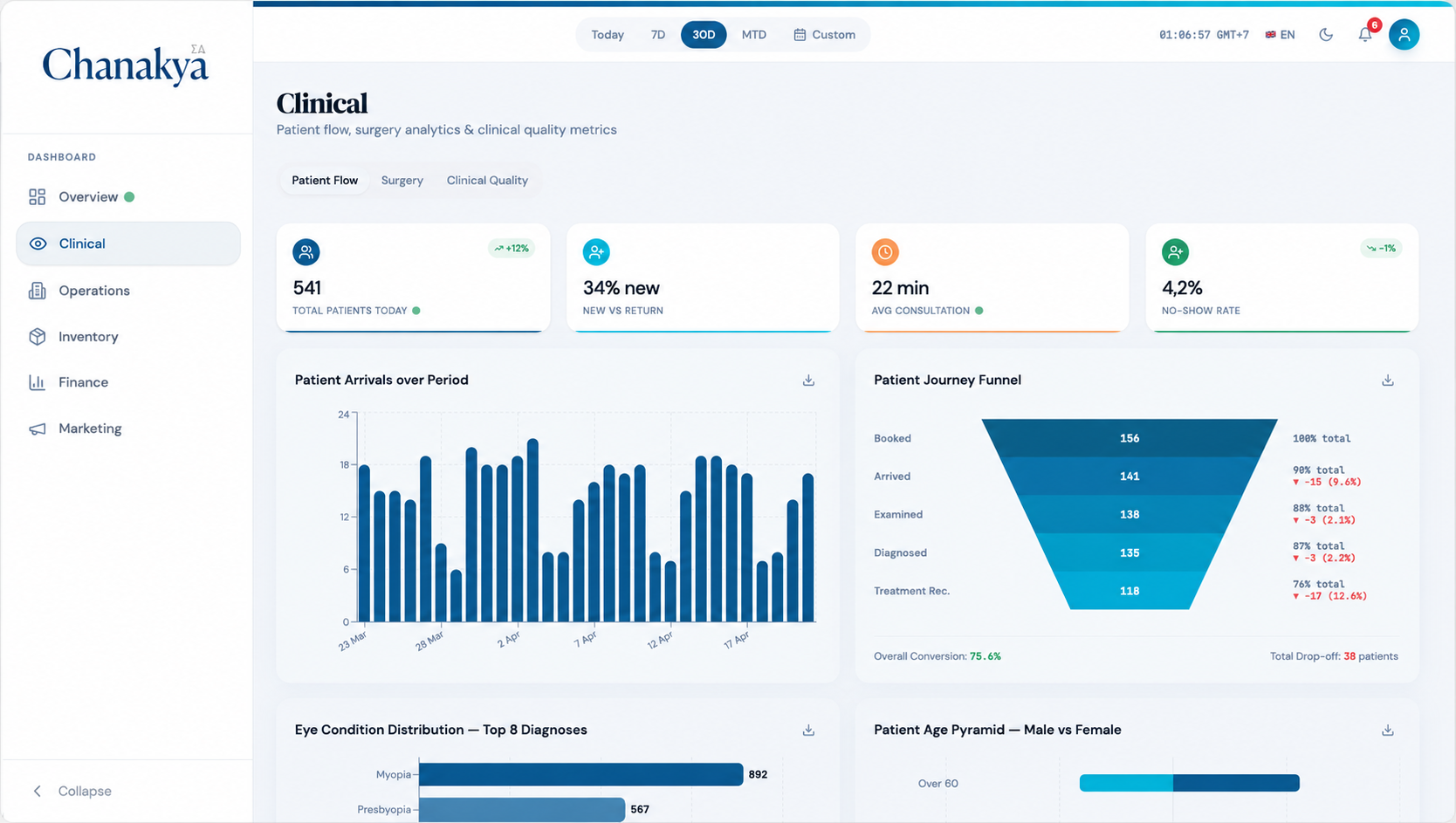Click the +12% trend badge
This screenshot has width=1456, height=823.
pos(512,249)
